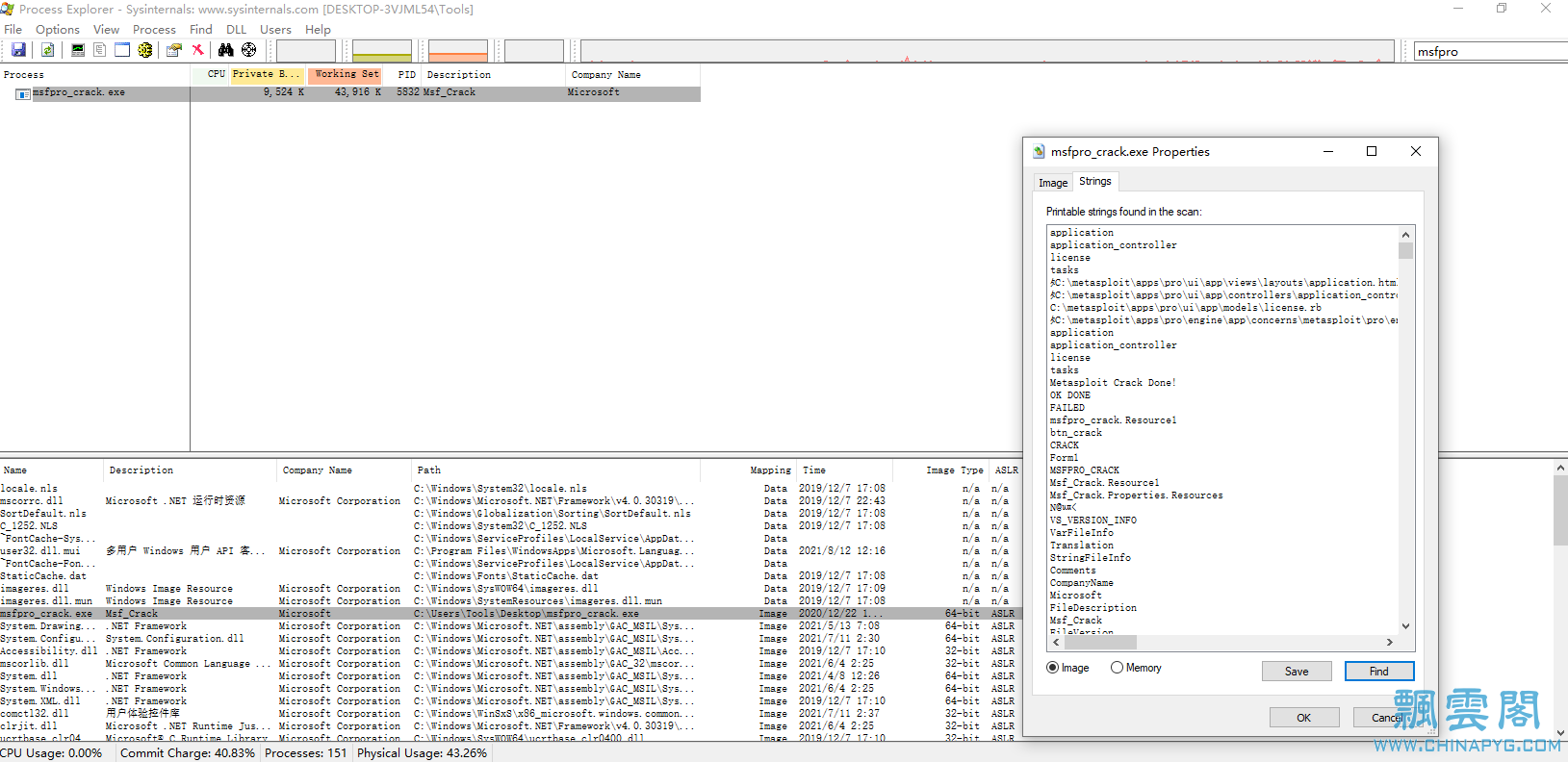Click the Process Explorer title bar icon
Image resolution: width=1568 pixels, height=762 pixels.
click(x=8, y=9)
